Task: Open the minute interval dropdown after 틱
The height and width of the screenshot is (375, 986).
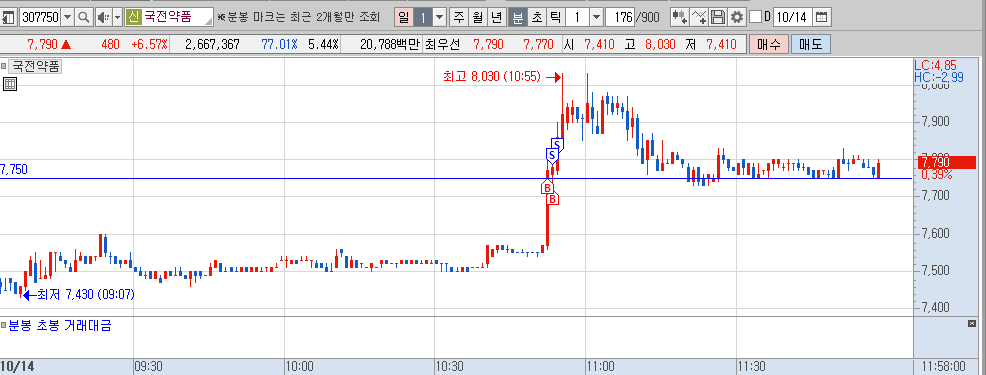Action: pos(596,17)
